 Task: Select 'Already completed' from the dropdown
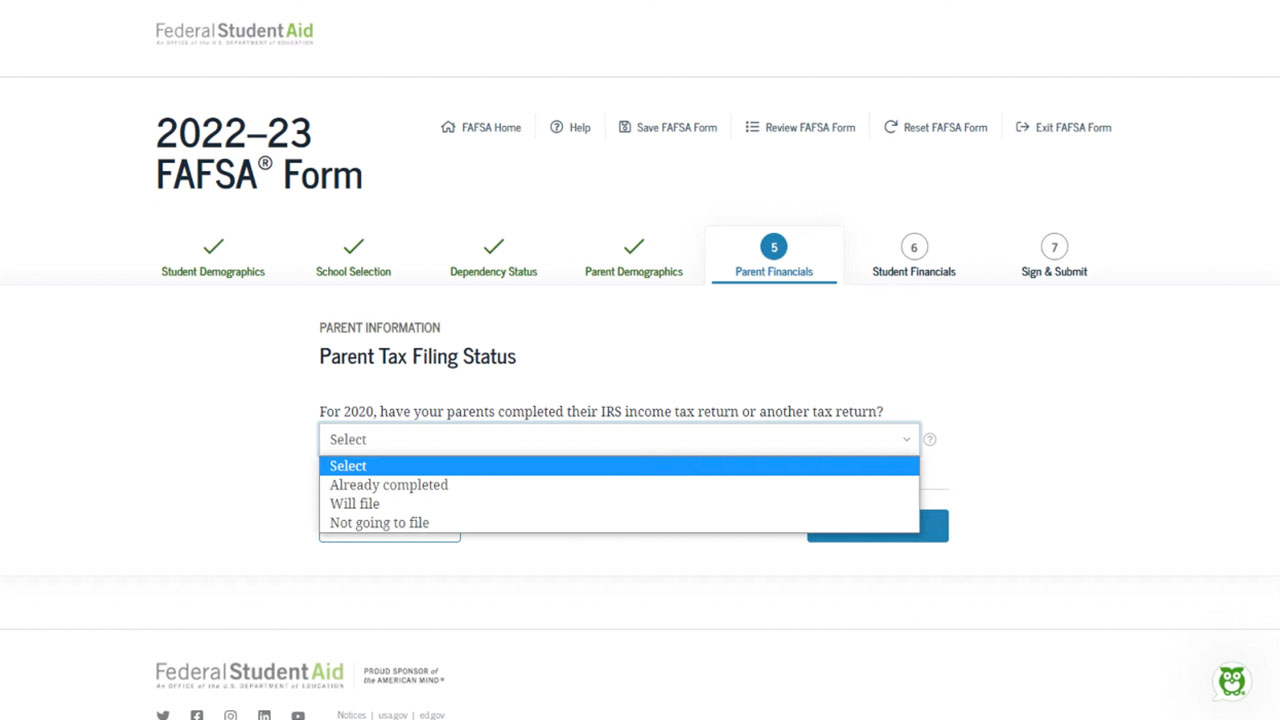point(389,484)
